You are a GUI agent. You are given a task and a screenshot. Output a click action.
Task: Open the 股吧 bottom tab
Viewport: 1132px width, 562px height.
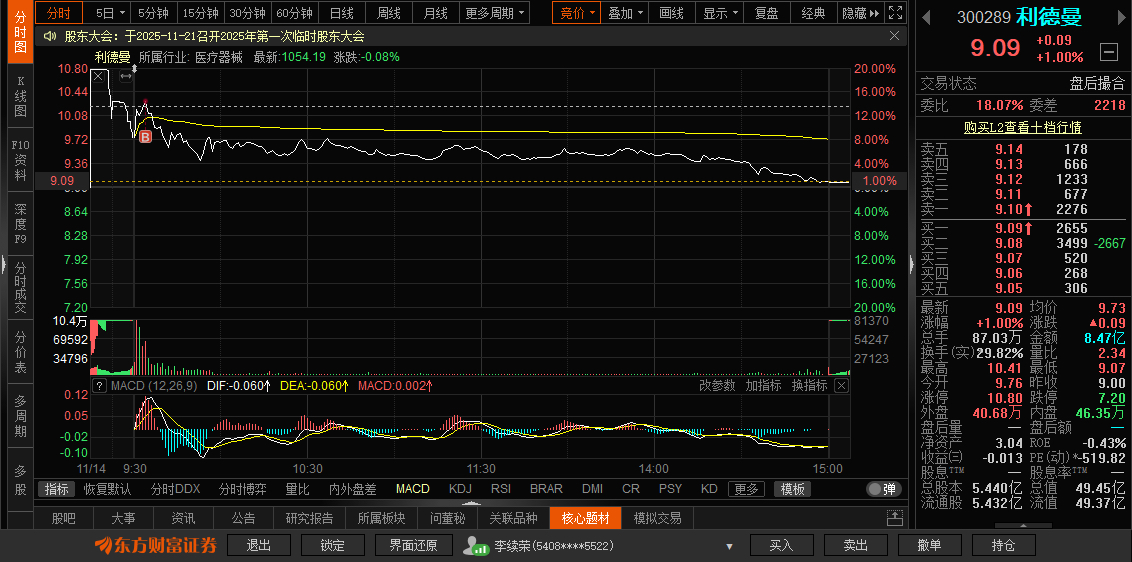(x=64, y=518)
